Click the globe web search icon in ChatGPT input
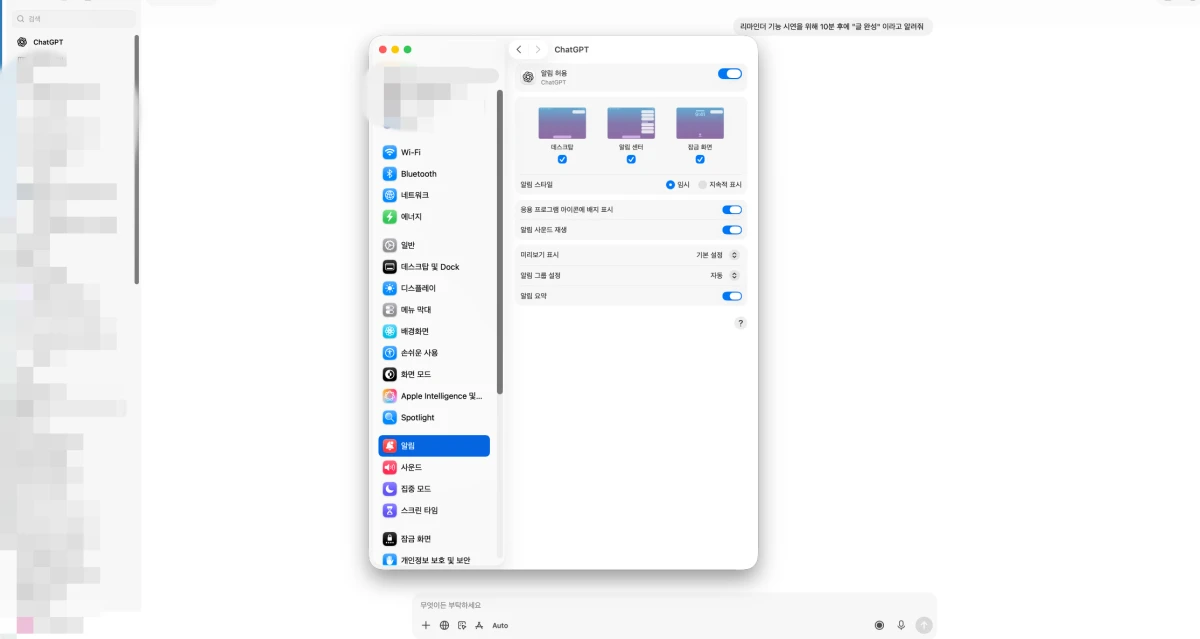Image resolution: width=1200 pixels, height=639 pixels. click(444, 625)
